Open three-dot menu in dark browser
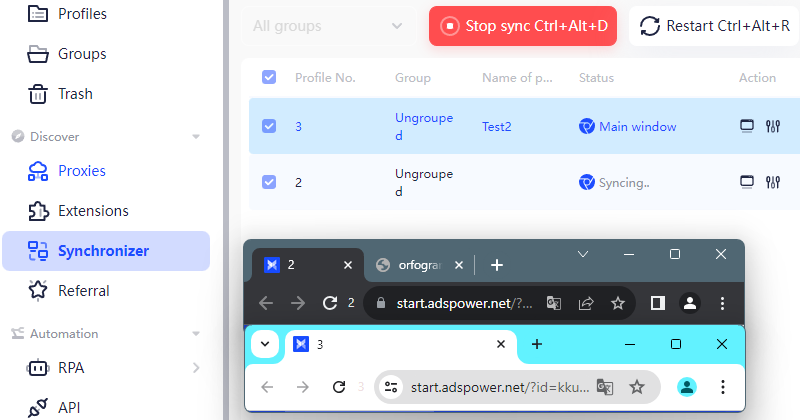The width and height of the screenshot is (800, 420). [722, 304]
